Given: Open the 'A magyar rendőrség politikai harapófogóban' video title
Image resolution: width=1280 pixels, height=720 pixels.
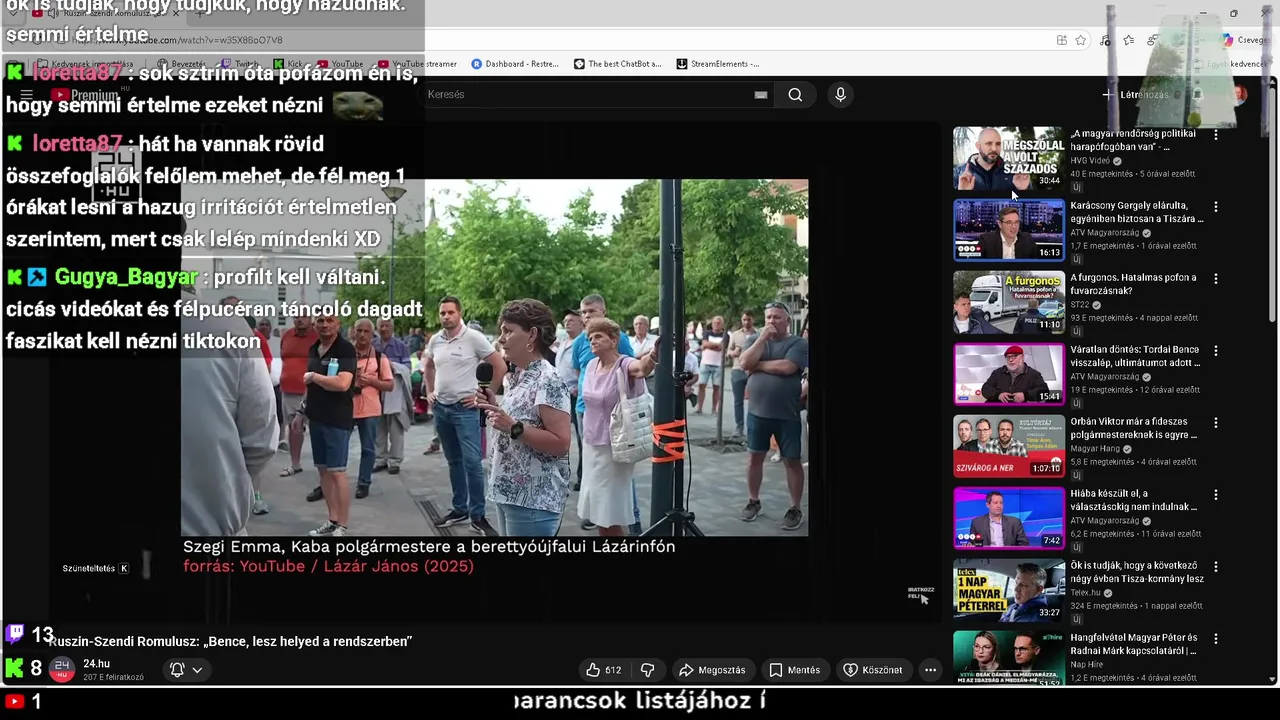Looking at the screenshot, I should click(x=1133, y=140).
